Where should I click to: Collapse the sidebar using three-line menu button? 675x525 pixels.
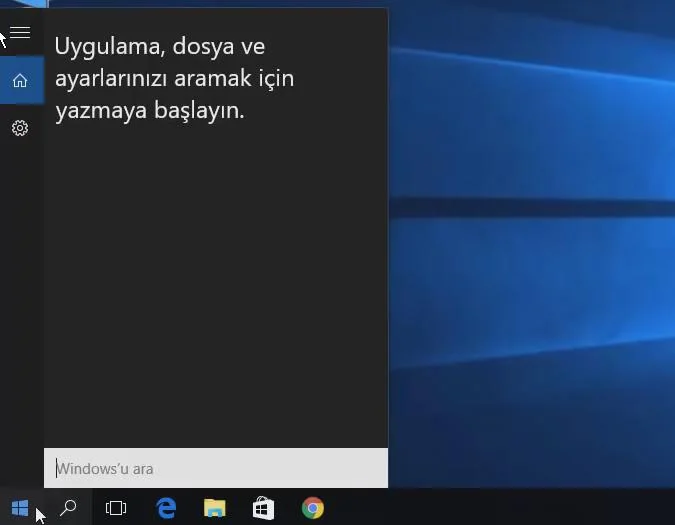(x=20, y=33)
